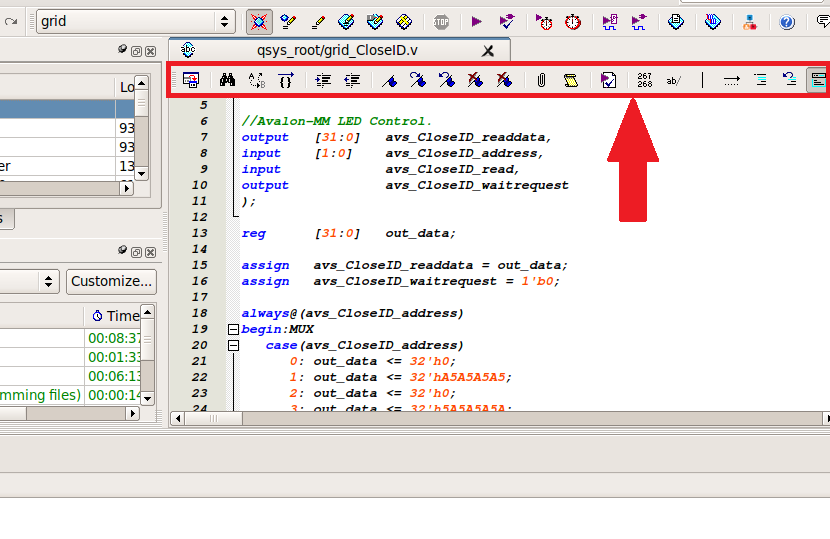Click the yellow scroll insert template icon

(571, 80)
